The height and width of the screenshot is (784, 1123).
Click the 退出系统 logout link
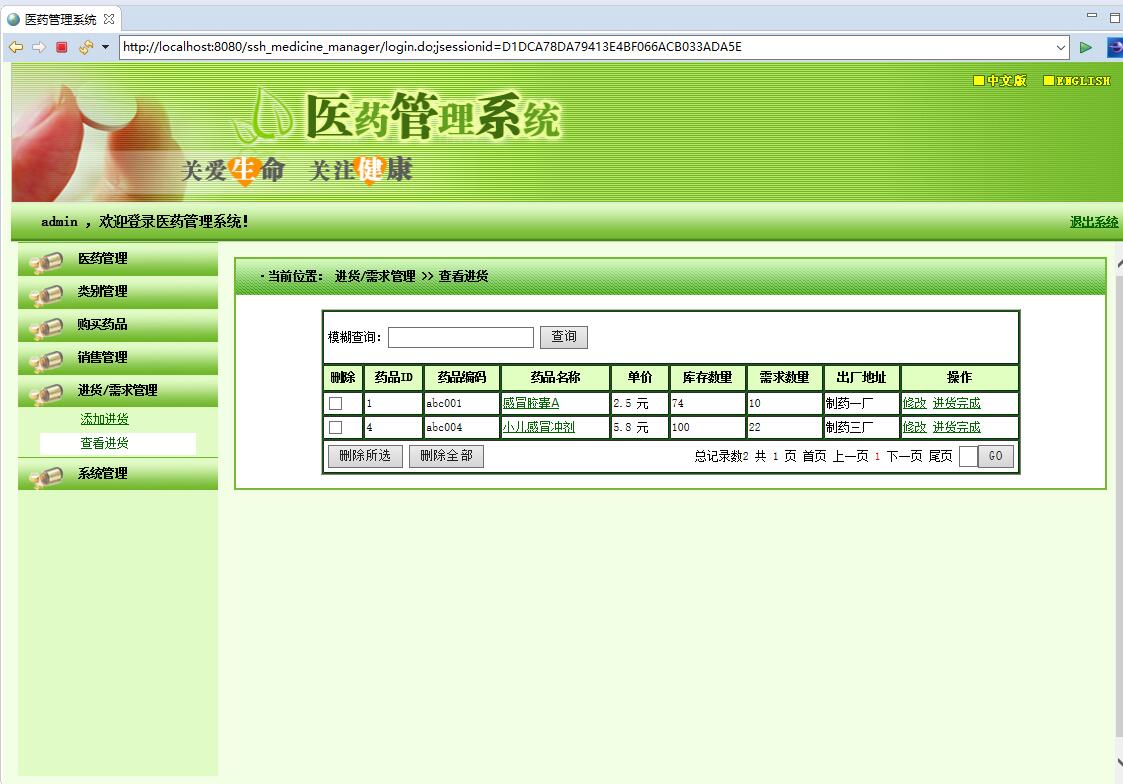[x=1094, y=222]
